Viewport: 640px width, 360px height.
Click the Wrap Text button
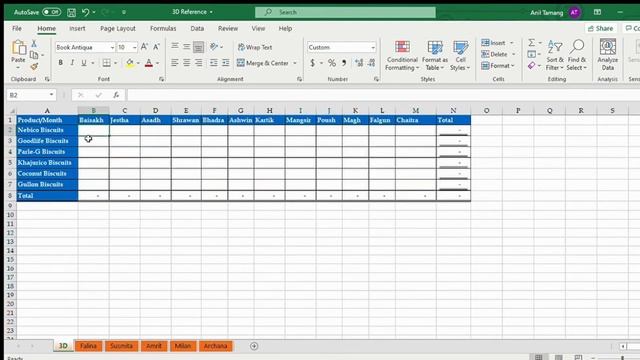click(255, 47)
